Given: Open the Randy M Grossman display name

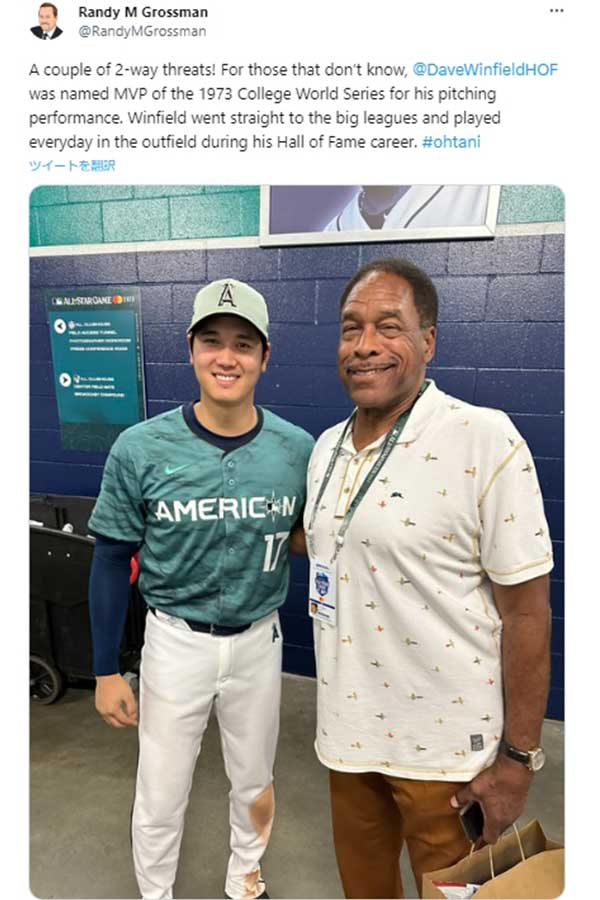Looking at the screenshot, I should click(142, 12).
